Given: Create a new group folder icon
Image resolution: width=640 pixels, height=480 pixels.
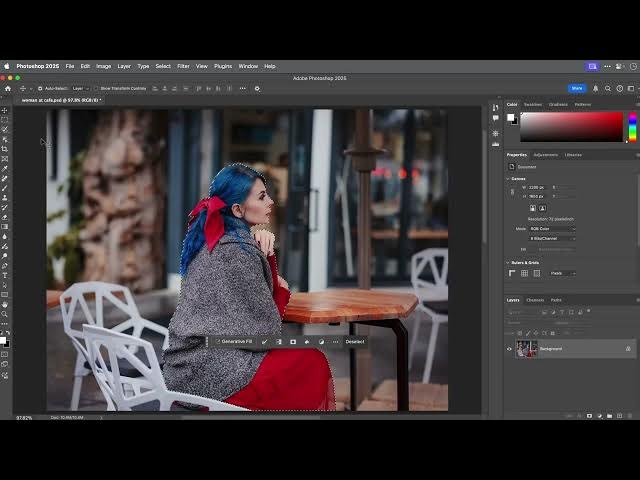Looking at the screenshot, I should (609, 416).
